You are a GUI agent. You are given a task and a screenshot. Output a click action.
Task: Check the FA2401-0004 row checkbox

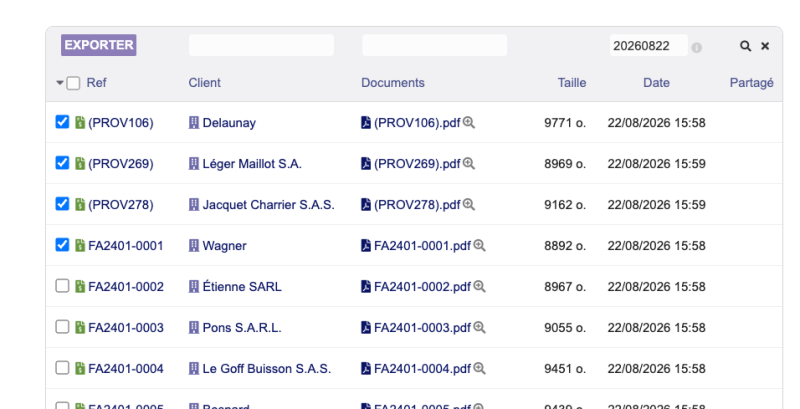point(62,368)
